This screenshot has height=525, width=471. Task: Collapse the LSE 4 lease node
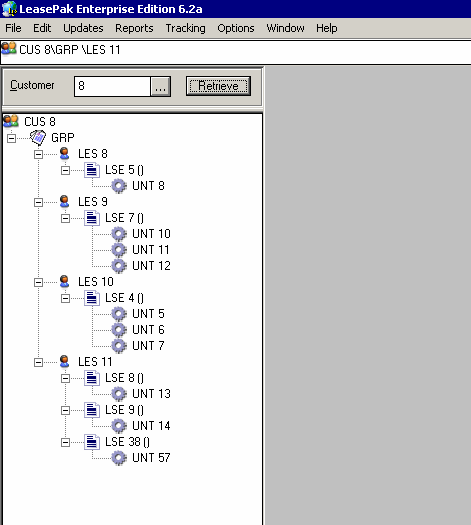click(x=66, y=298)
